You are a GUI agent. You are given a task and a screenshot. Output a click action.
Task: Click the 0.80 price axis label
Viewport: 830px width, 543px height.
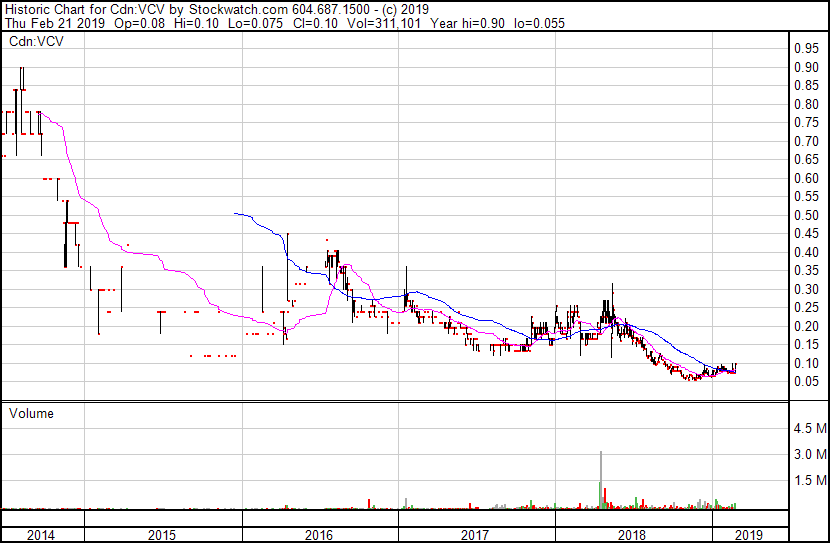tap(806, 104)
